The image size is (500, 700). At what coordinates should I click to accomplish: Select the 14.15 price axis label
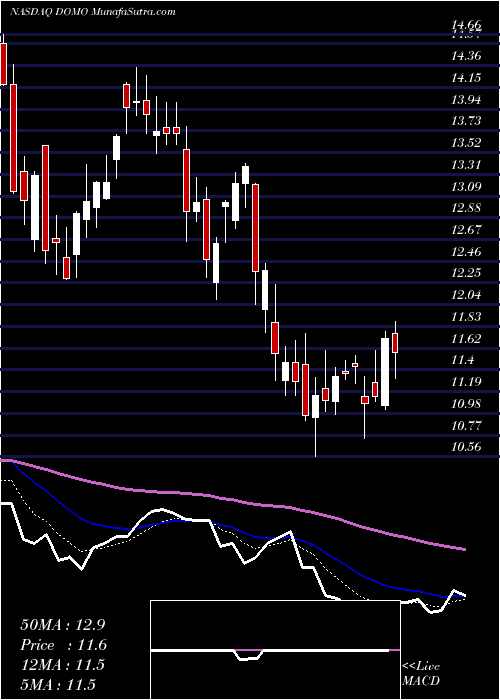[x=467, y=78]
